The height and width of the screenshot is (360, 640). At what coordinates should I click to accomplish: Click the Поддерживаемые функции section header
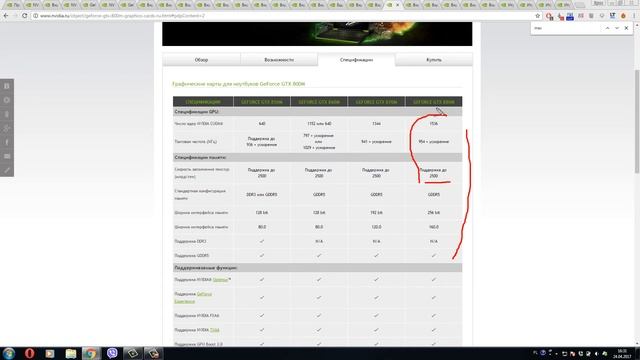pos(318,268)
